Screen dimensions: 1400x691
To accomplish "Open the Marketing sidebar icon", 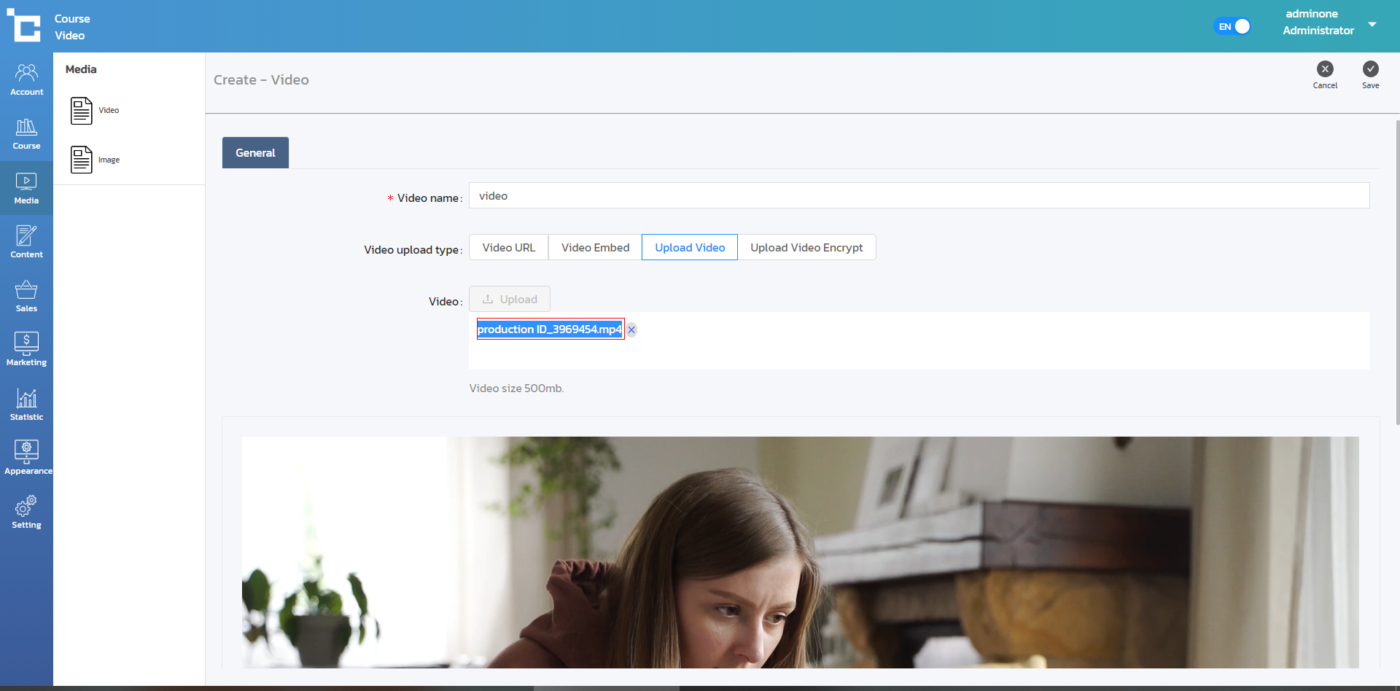I will coord(26,348).
